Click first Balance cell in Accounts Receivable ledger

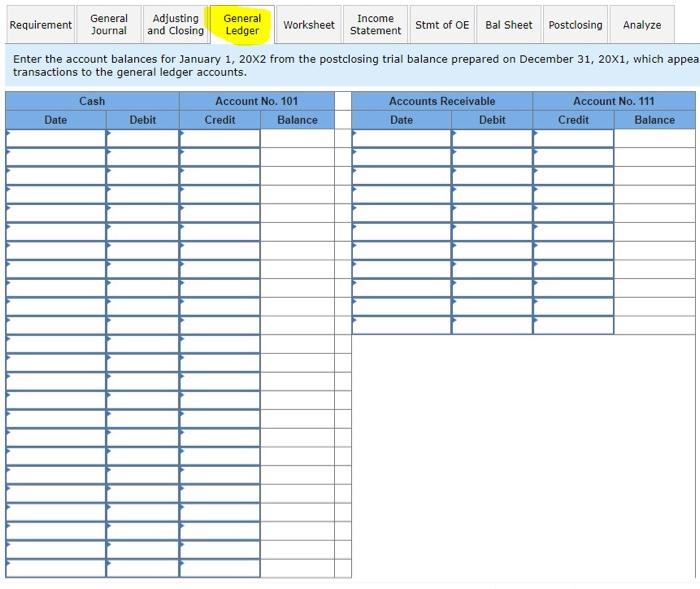[655, 138]
